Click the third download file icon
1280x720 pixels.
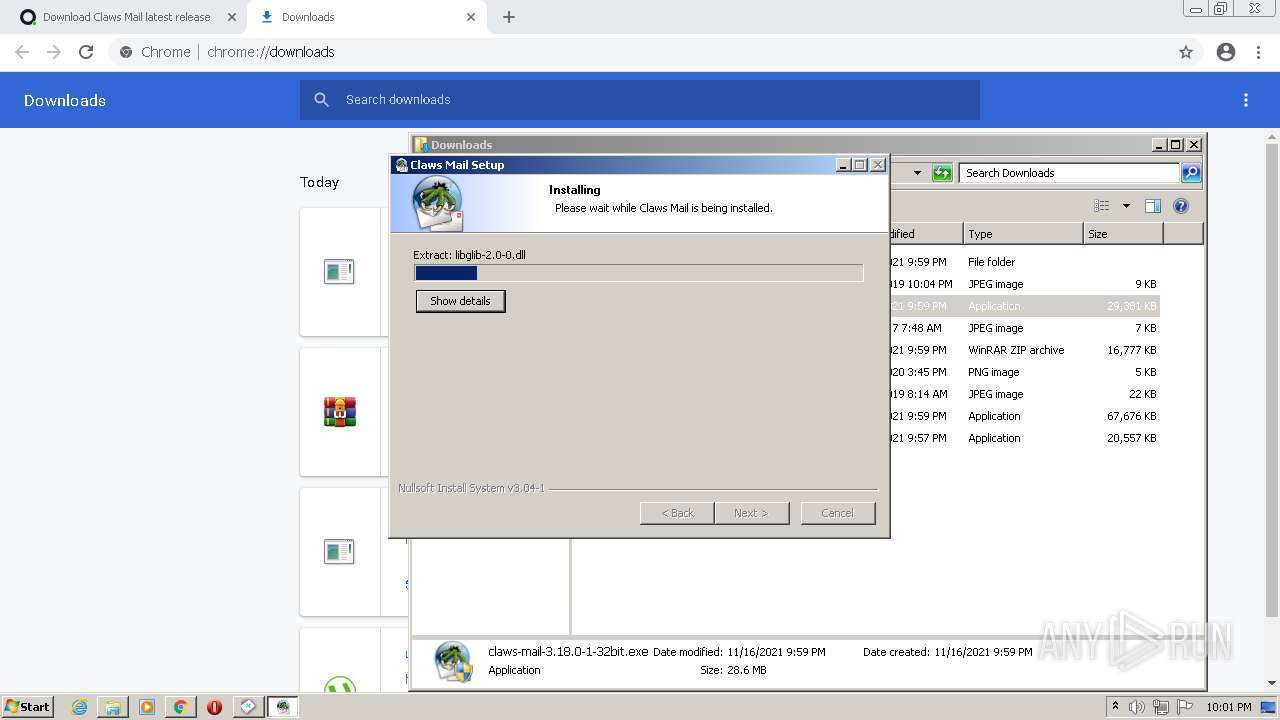click(339, 552)
